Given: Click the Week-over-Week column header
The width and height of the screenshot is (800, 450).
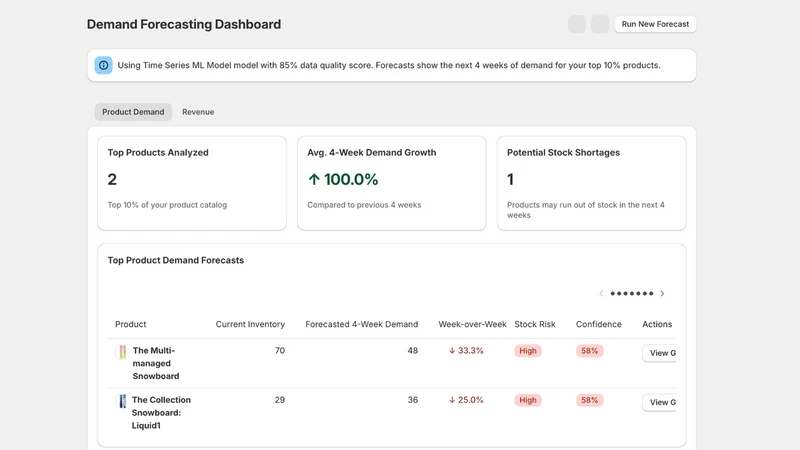Looking at the screenshot, I should 472,324.
